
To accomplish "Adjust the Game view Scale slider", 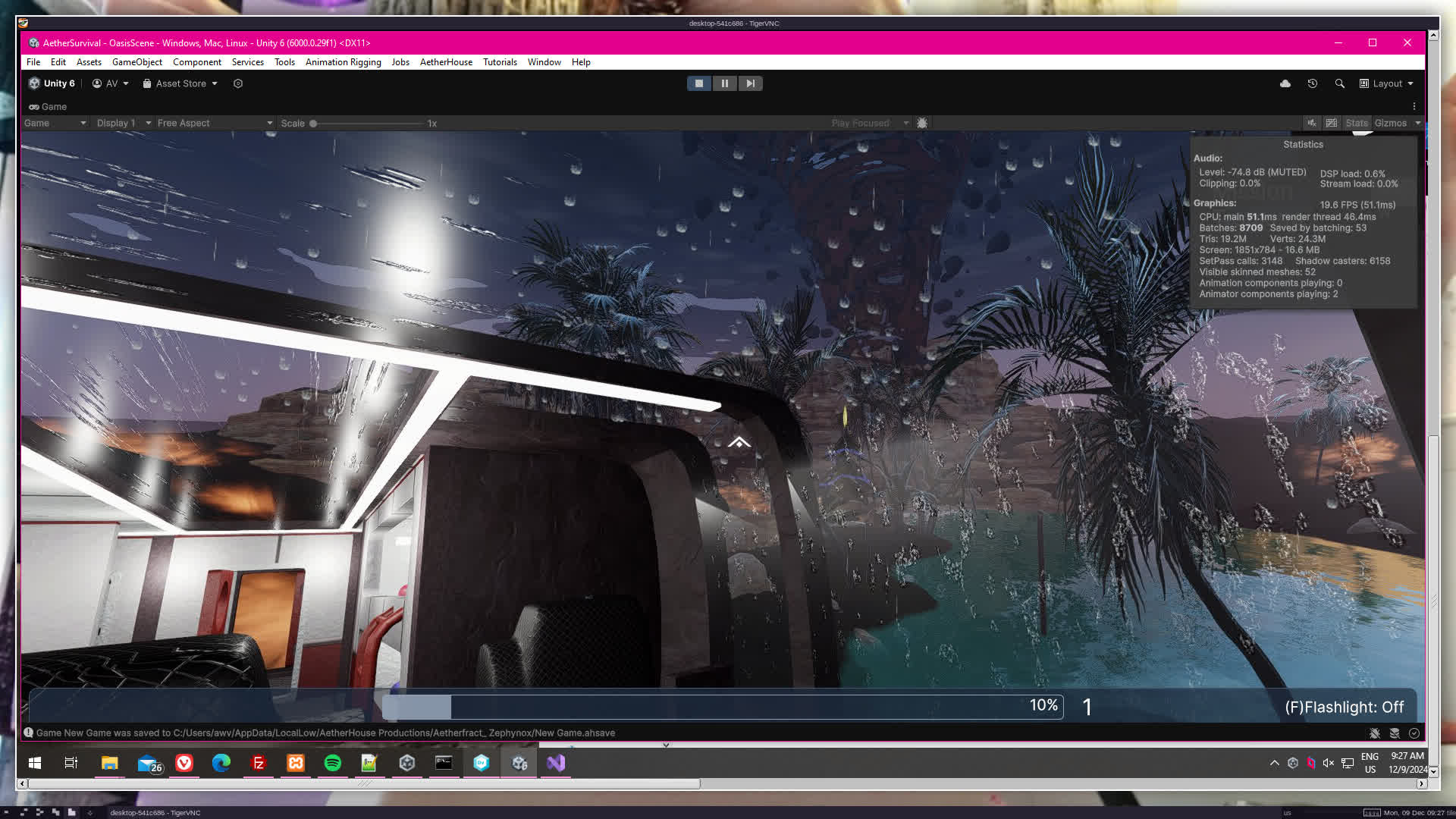I will coord(313,123).
